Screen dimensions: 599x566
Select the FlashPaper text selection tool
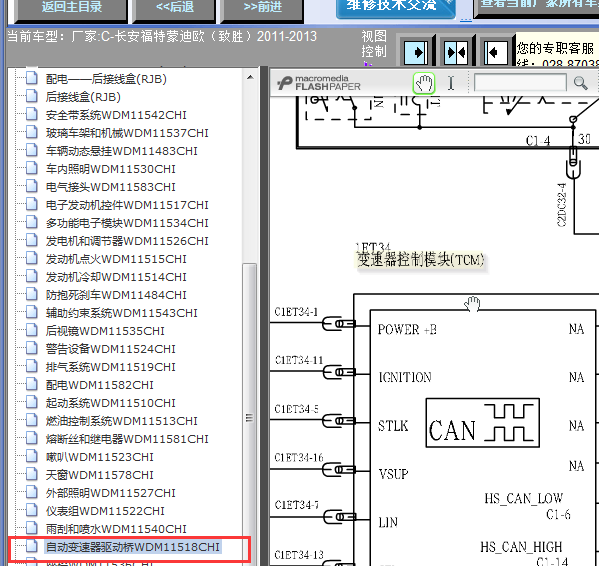(451, 83)
